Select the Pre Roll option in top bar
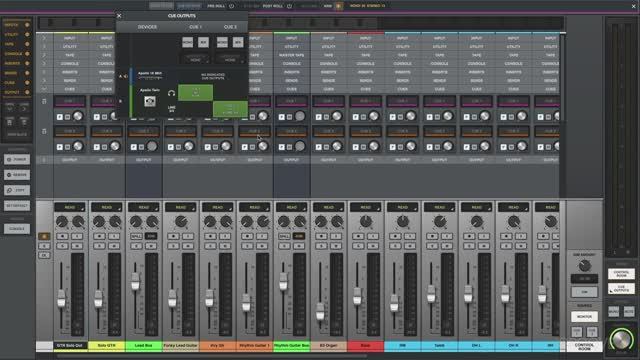 216,6
